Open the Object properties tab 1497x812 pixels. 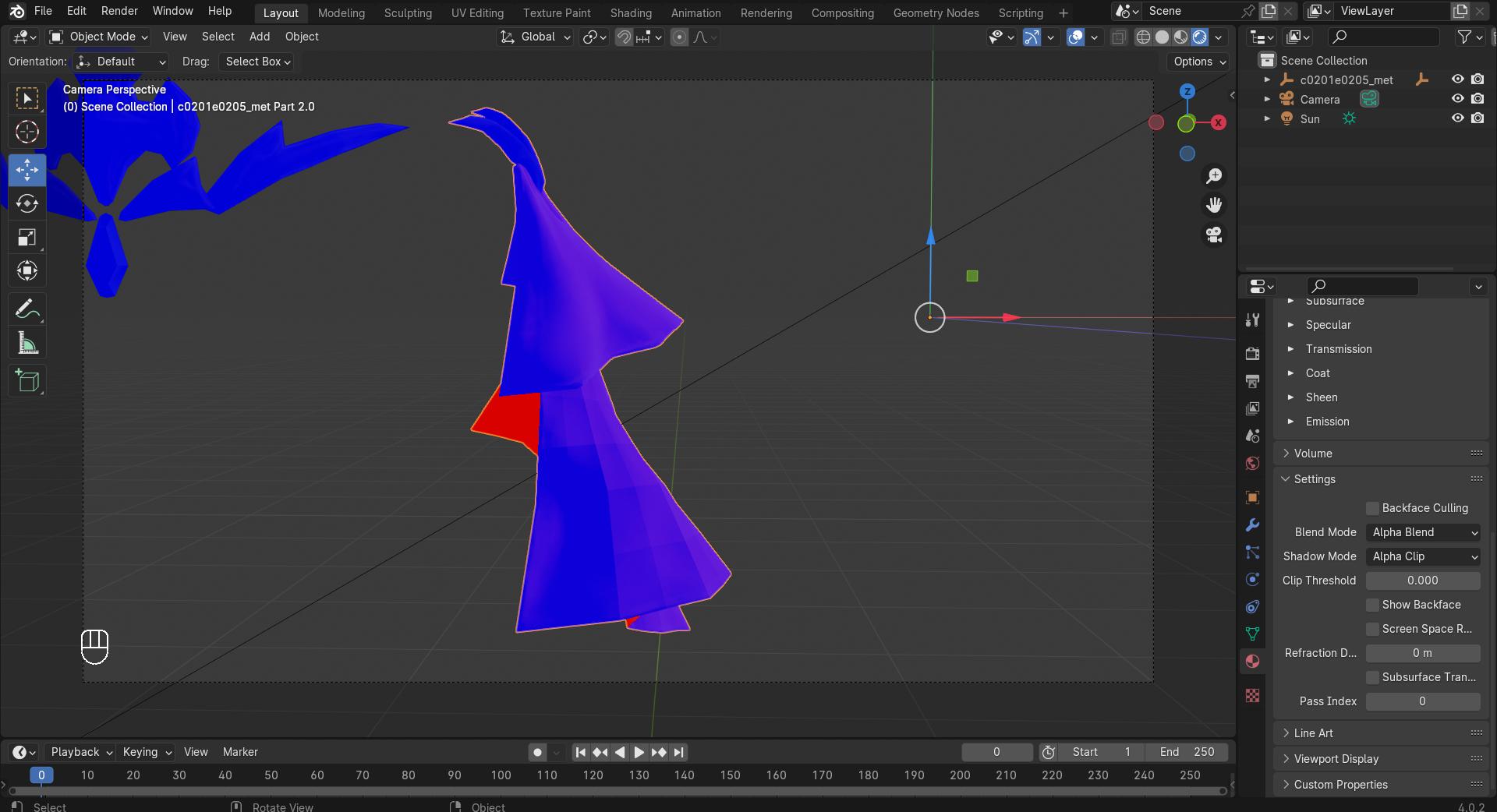tap(1252, 497)
